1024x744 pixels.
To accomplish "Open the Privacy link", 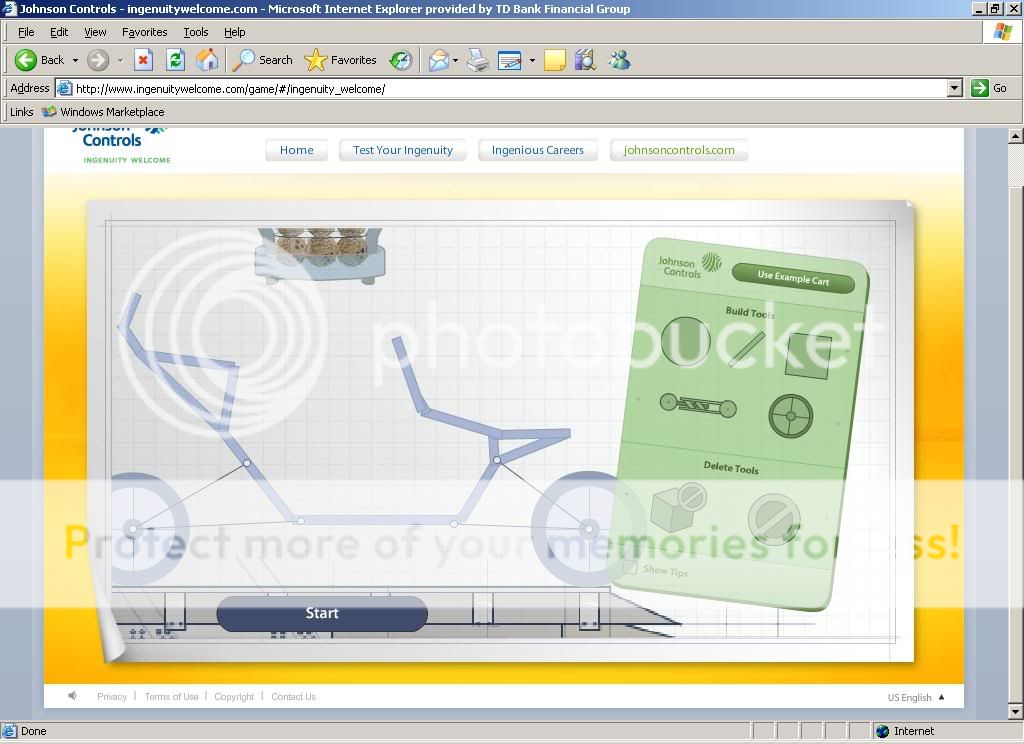I will click(112, 697).
